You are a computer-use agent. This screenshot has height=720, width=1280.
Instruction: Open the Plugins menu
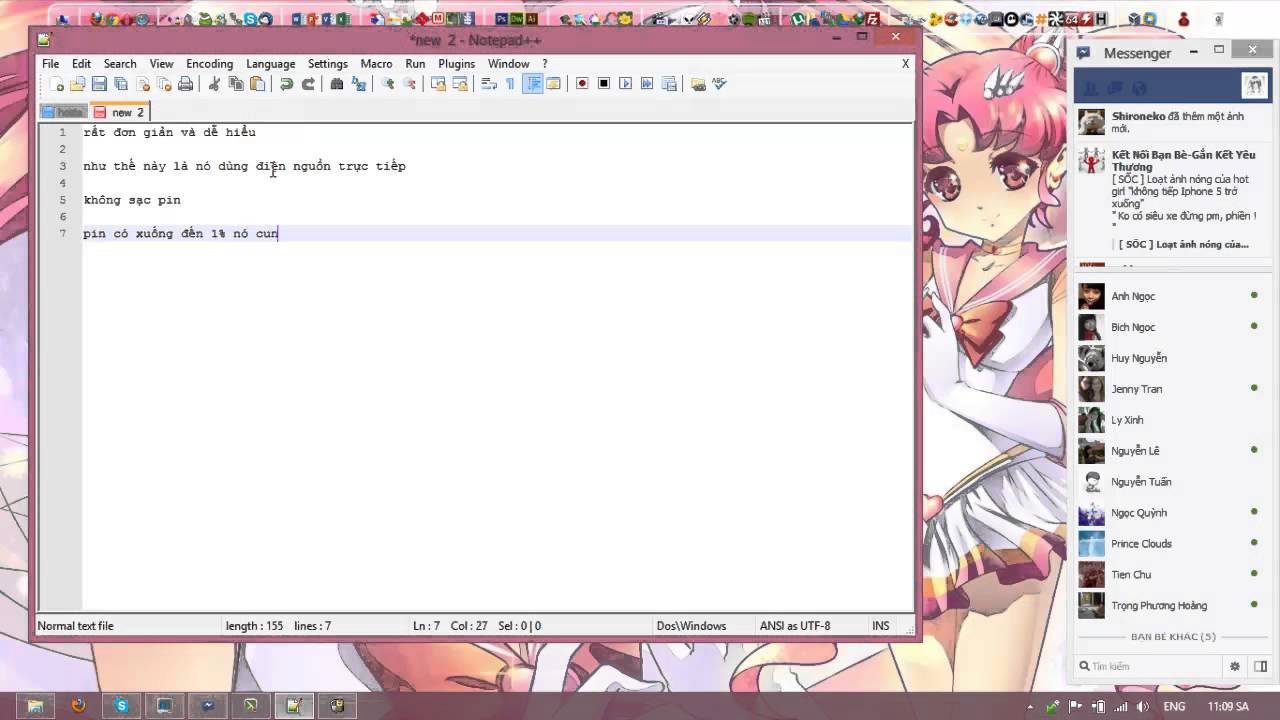[456, 63]
